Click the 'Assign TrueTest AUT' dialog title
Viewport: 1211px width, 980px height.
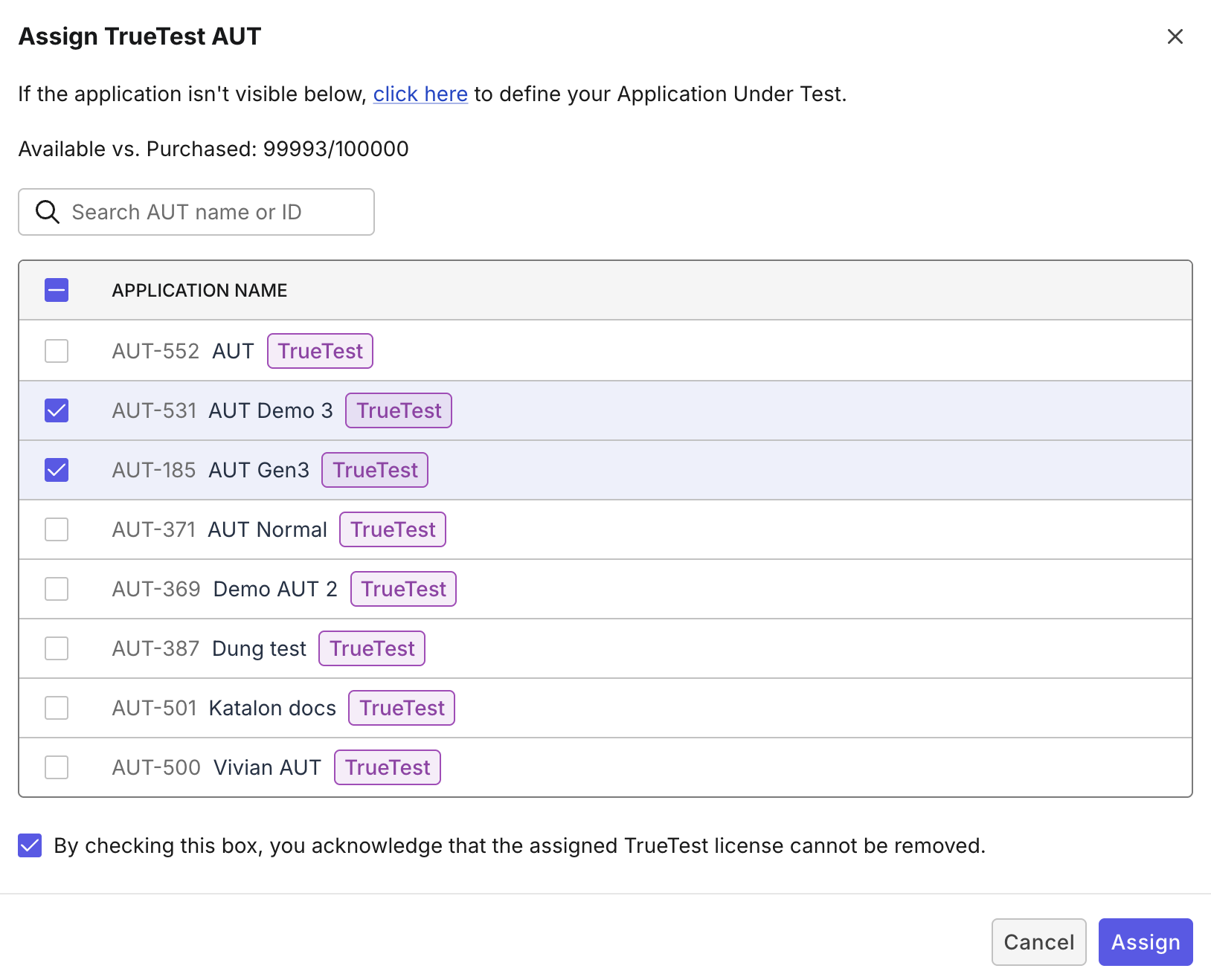140,36
